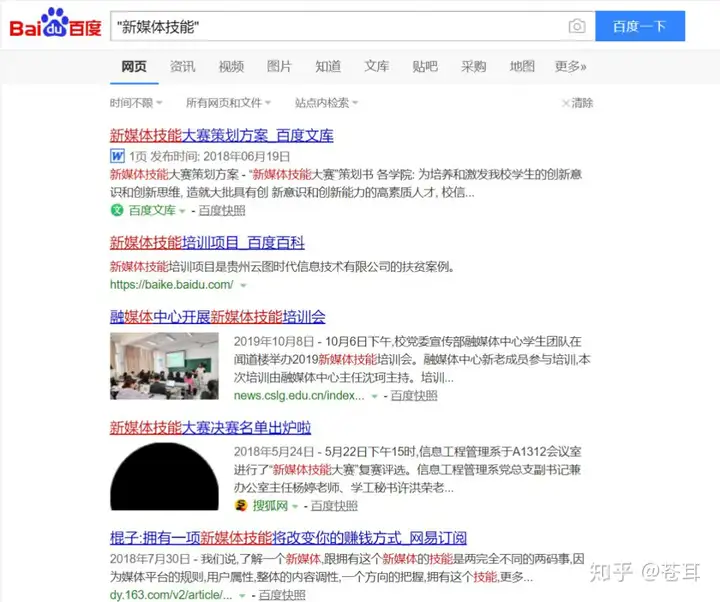The height and width of the screenshot is (602, 720).
Task: Open the 知道 tab
Action: coord(328,67)
